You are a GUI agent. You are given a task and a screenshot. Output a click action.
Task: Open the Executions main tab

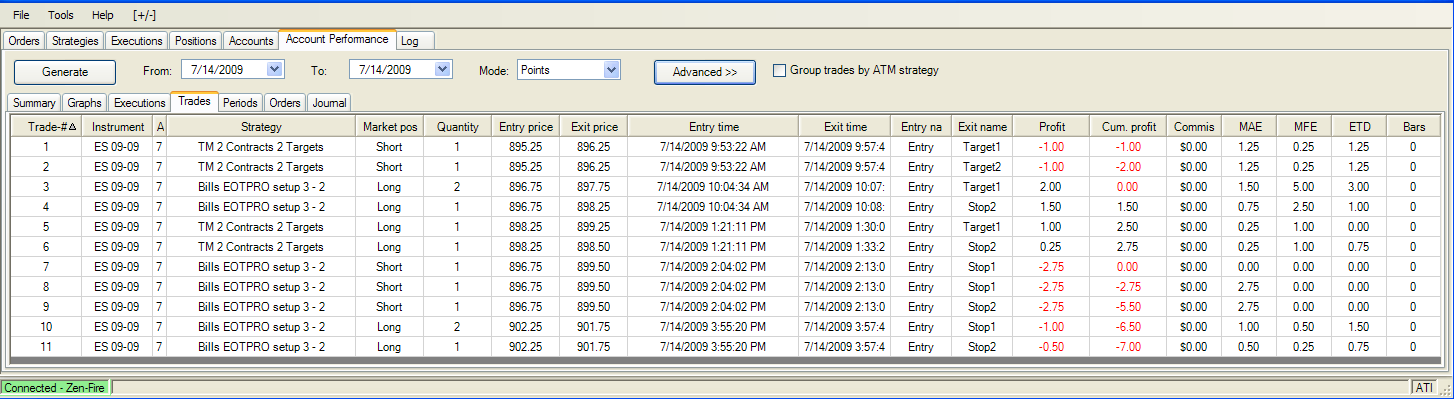(x=137, y=41)
